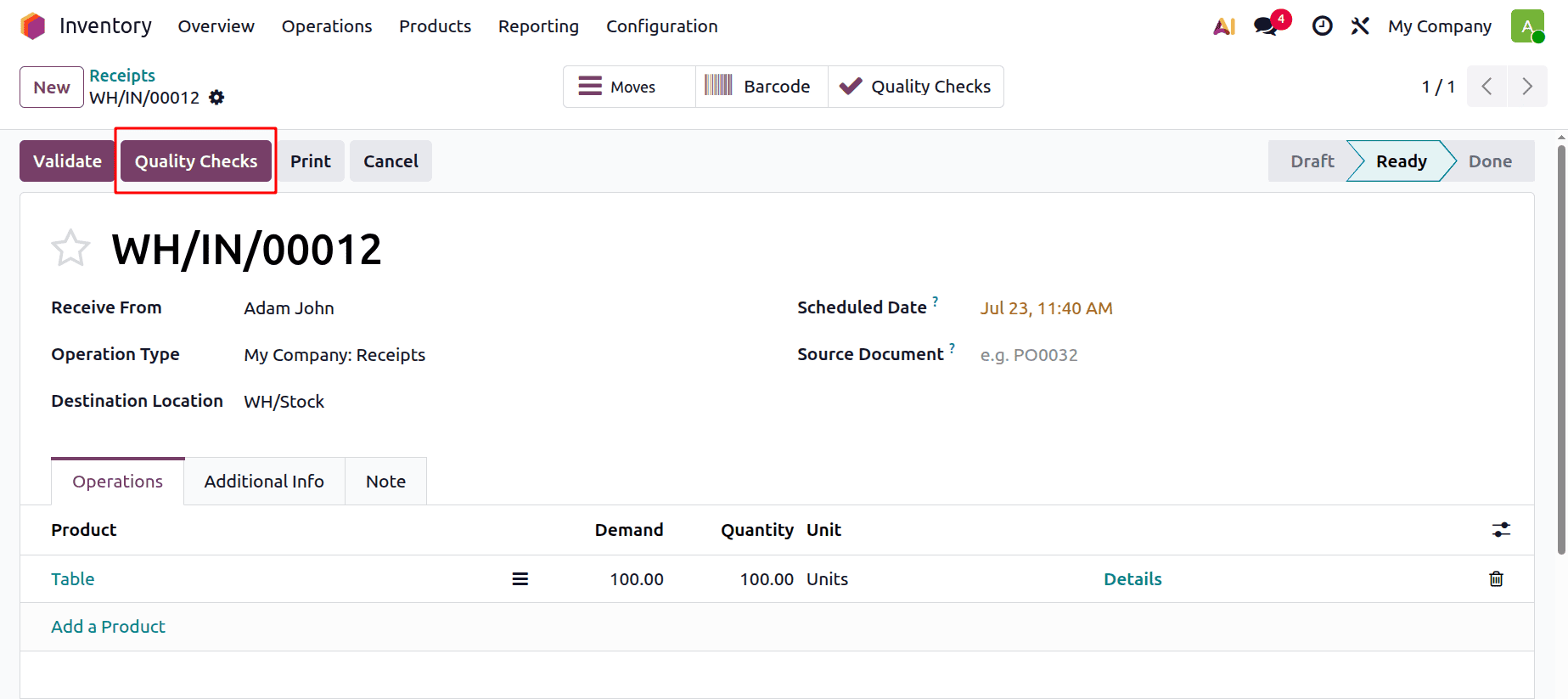Delete the Table line with trash icon
This screenshot has width=1568, height=699.
click(1496, 579)
